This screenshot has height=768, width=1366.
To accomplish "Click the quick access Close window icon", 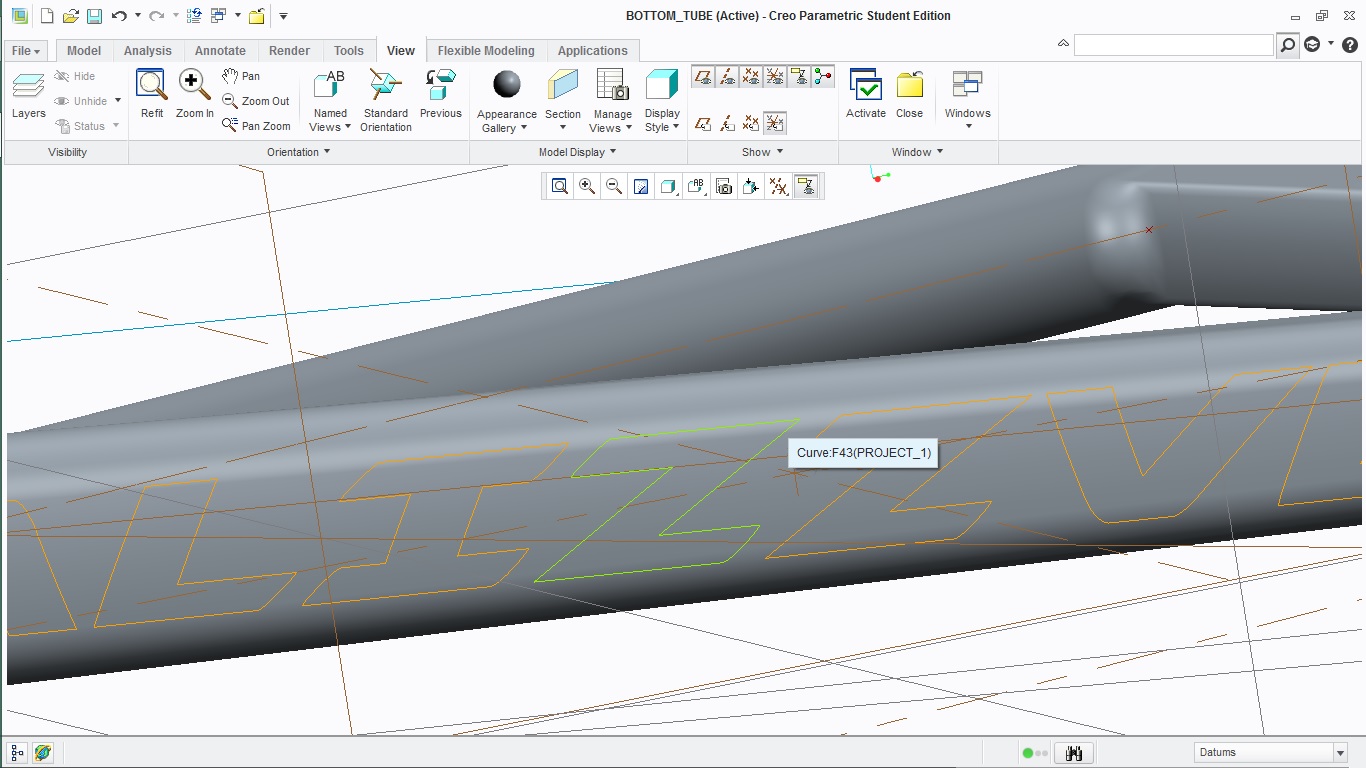I will 257,16.
